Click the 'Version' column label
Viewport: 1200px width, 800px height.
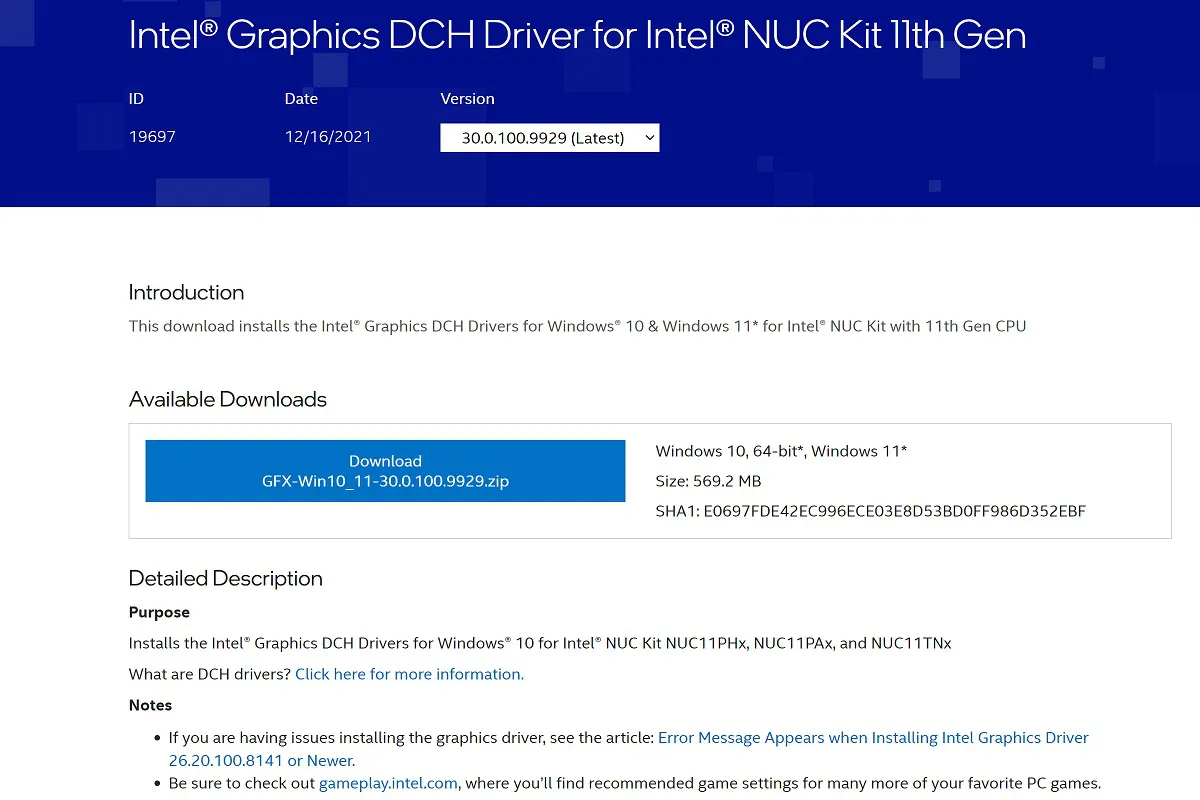(x=467, y=99)
